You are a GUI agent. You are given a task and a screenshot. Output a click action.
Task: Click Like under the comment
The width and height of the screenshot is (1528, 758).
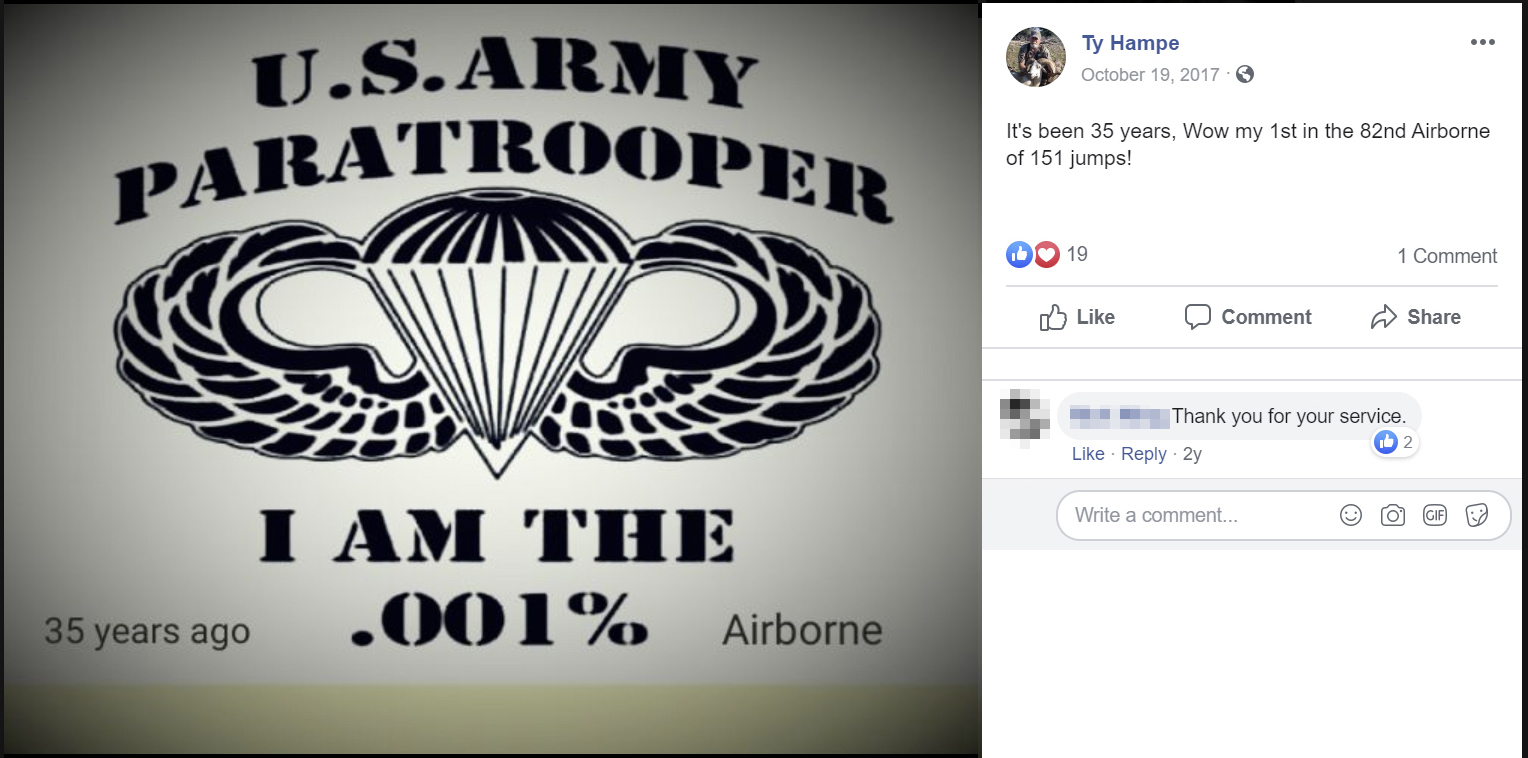pyautogui.click(x=1088, y=454)
